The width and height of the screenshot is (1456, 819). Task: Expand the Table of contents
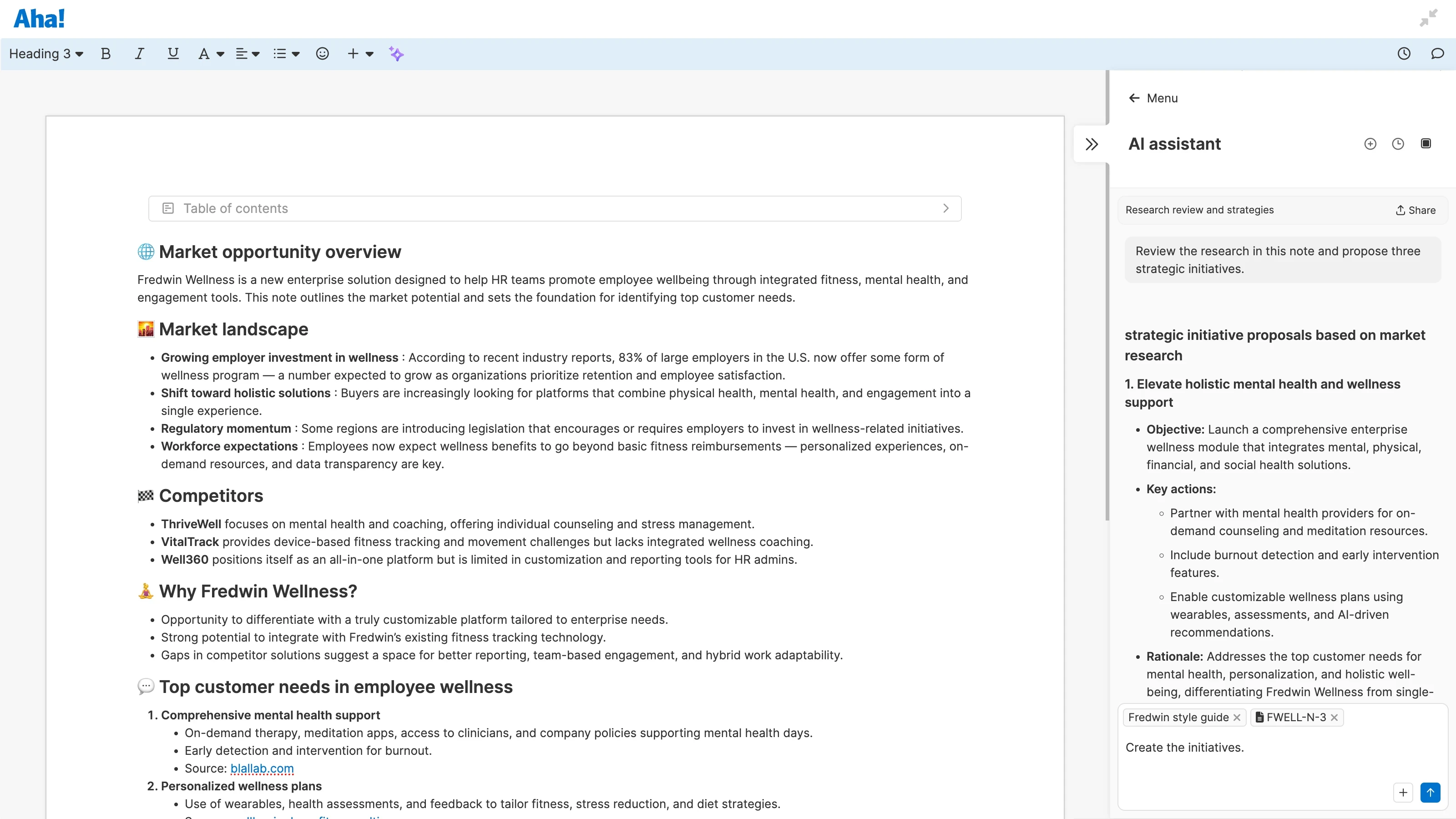tap(945, 208)
